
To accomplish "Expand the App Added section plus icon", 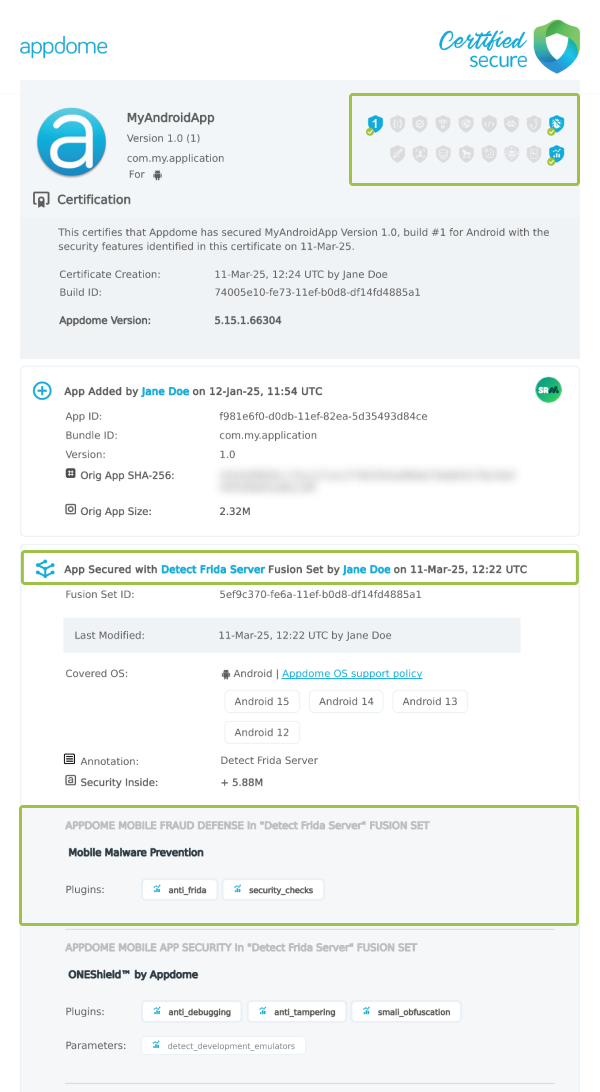I will click(x=43, y=391).
